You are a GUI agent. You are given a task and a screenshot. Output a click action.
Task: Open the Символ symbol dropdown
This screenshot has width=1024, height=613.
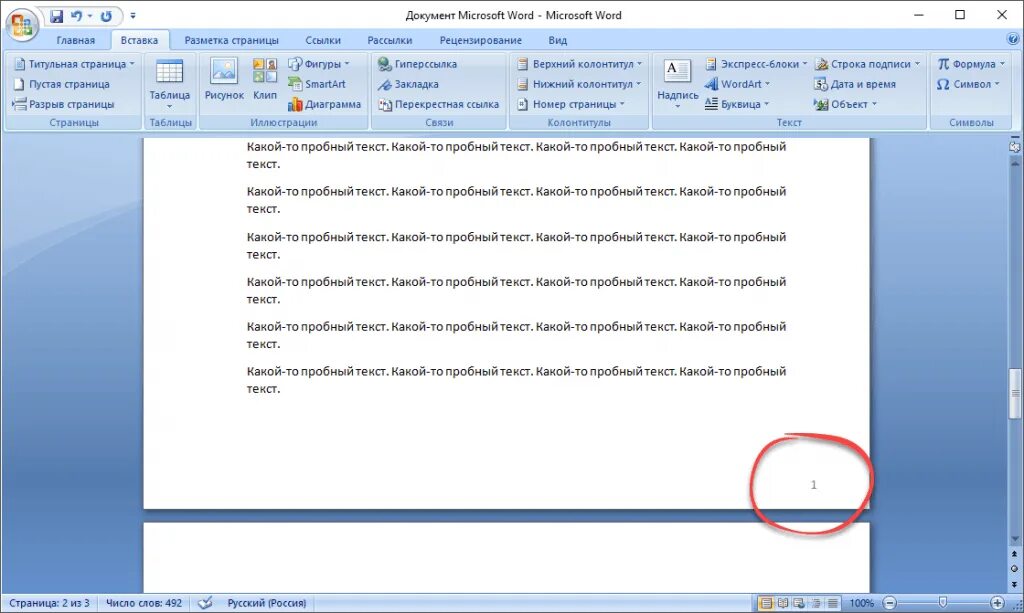pyautogui.click(x=968, y=84)
